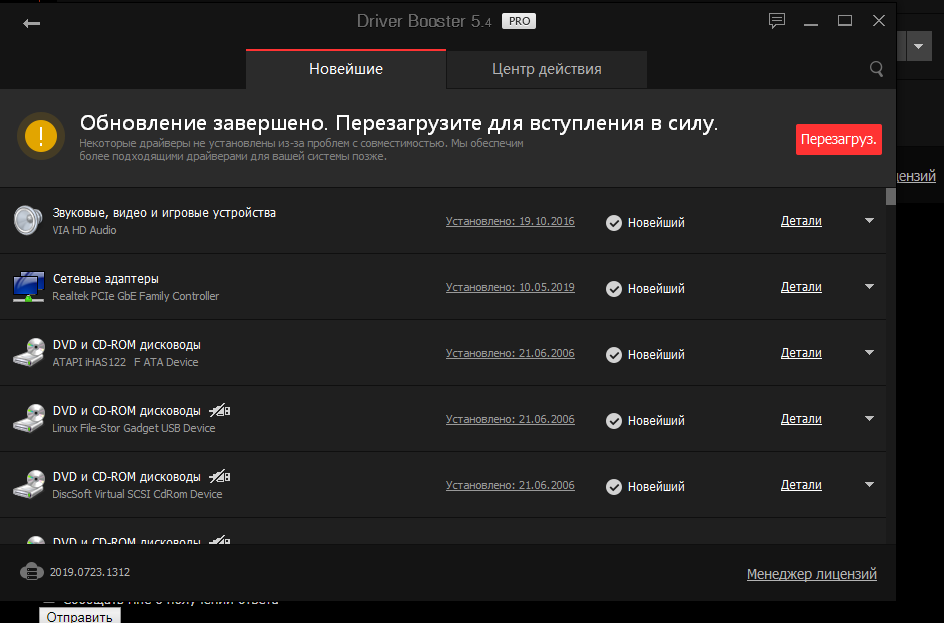Image resolution: width=944 pixels, height=623 pixels.
Task: Expand options arrow for Realtek PCIe GbE
Action: point(869,287)
